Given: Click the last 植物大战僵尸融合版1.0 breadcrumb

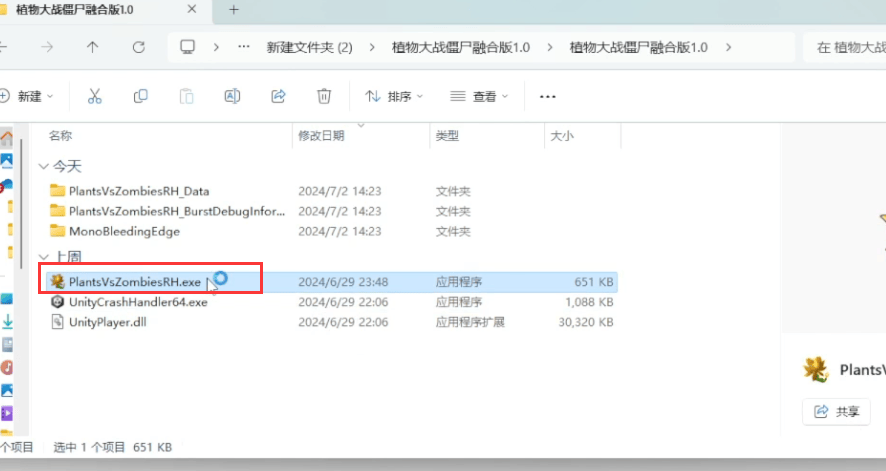Looking at the screenshot, I should pyautogui.click(x=639, y=47).
